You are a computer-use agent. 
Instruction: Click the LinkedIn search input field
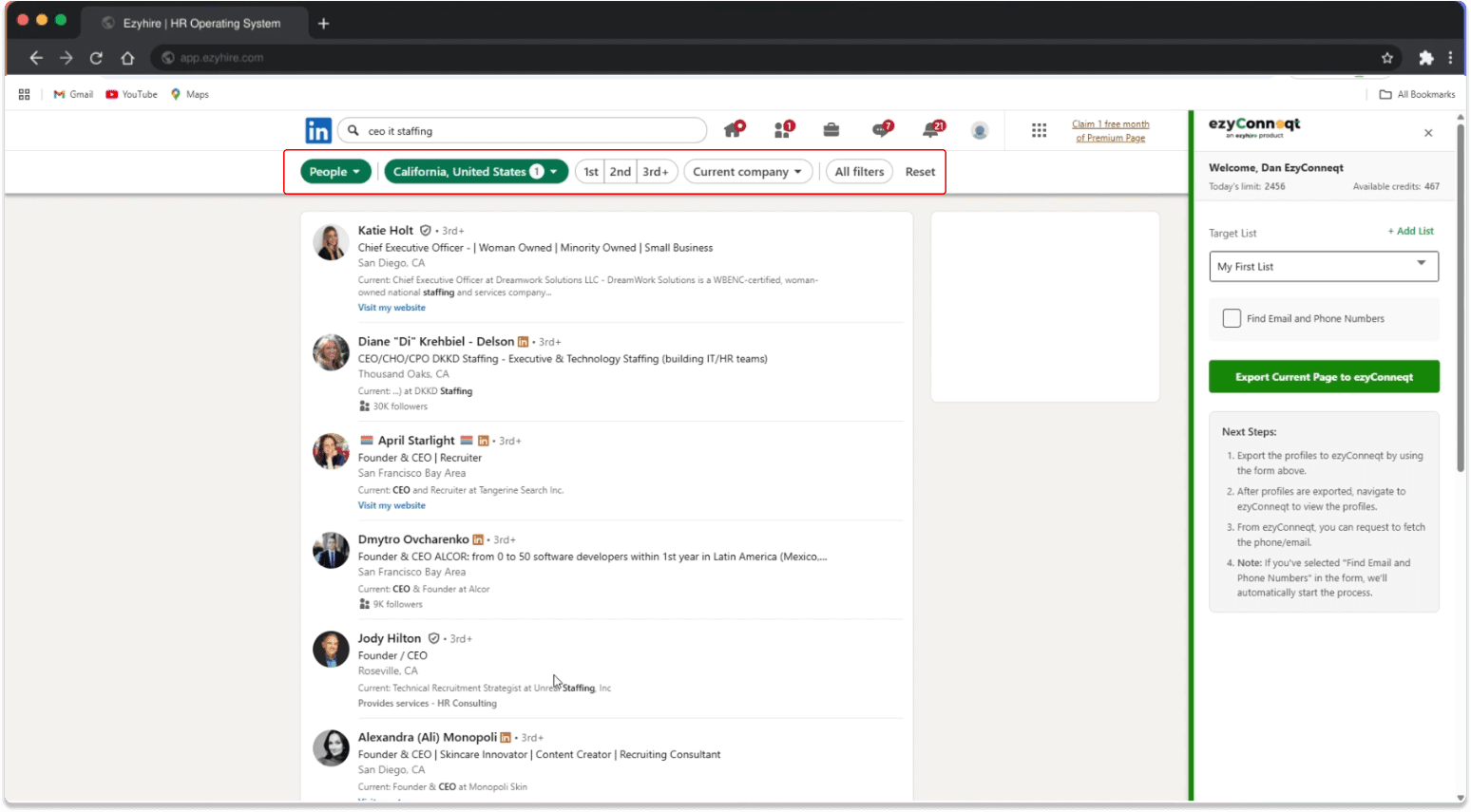(x=522, y=131)
